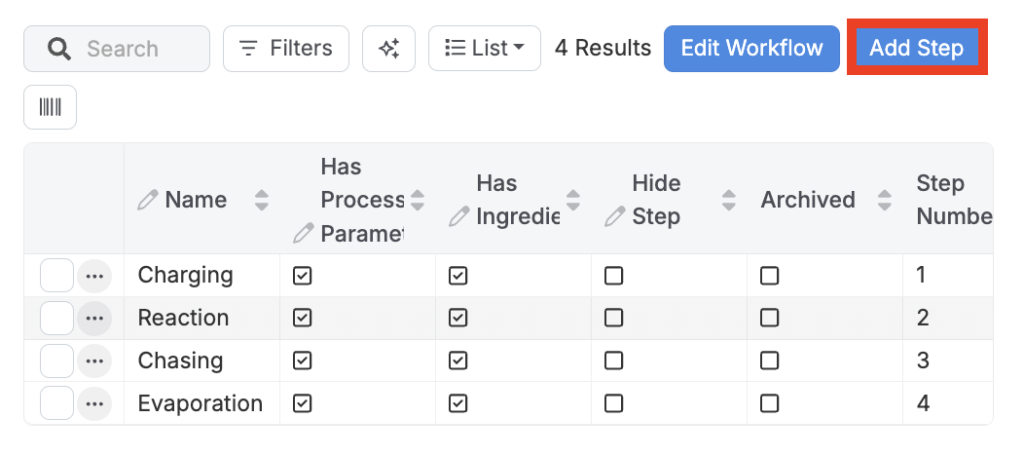Open the three-dot menu for Evaporation row
This screenshot has height=456, width=1024.
point(95,404)
